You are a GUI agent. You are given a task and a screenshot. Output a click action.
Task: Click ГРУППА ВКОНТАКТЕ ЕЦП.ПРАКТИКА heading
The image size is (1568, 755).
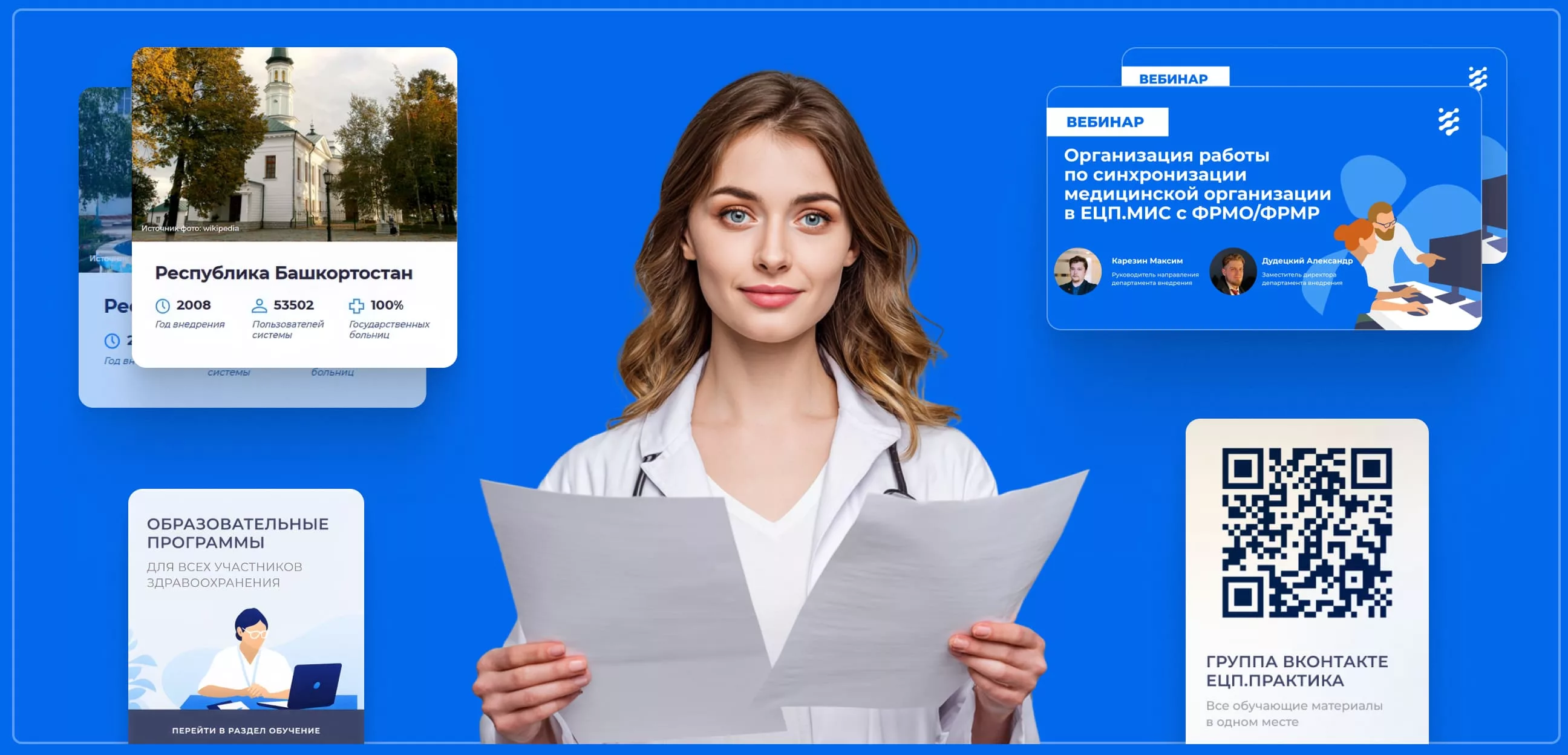point(1297,670)
